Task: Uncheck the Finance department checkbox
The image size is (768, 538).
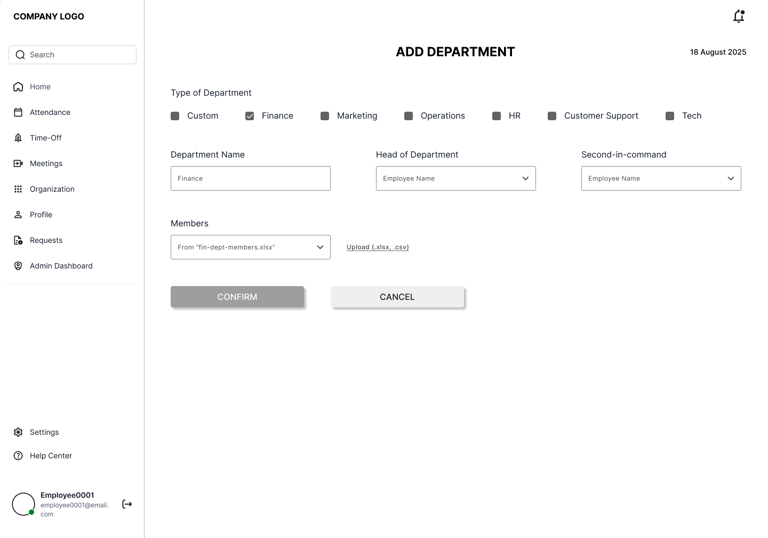Action: click(250, 116)
